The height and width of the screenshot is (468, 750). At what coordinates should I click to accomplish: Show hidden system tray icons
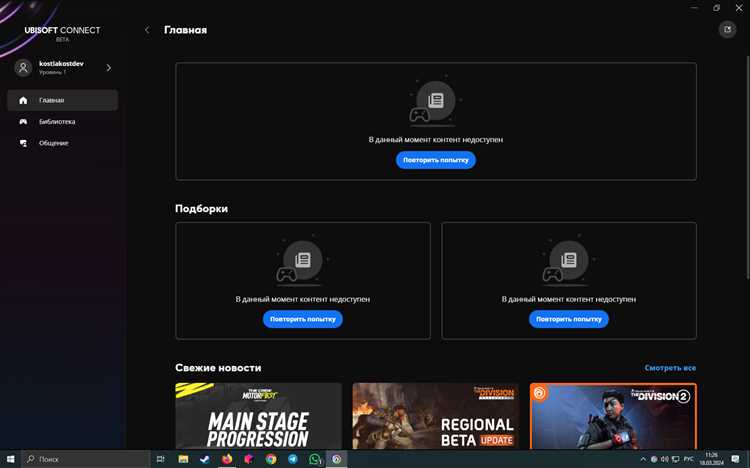pos(643,459)
